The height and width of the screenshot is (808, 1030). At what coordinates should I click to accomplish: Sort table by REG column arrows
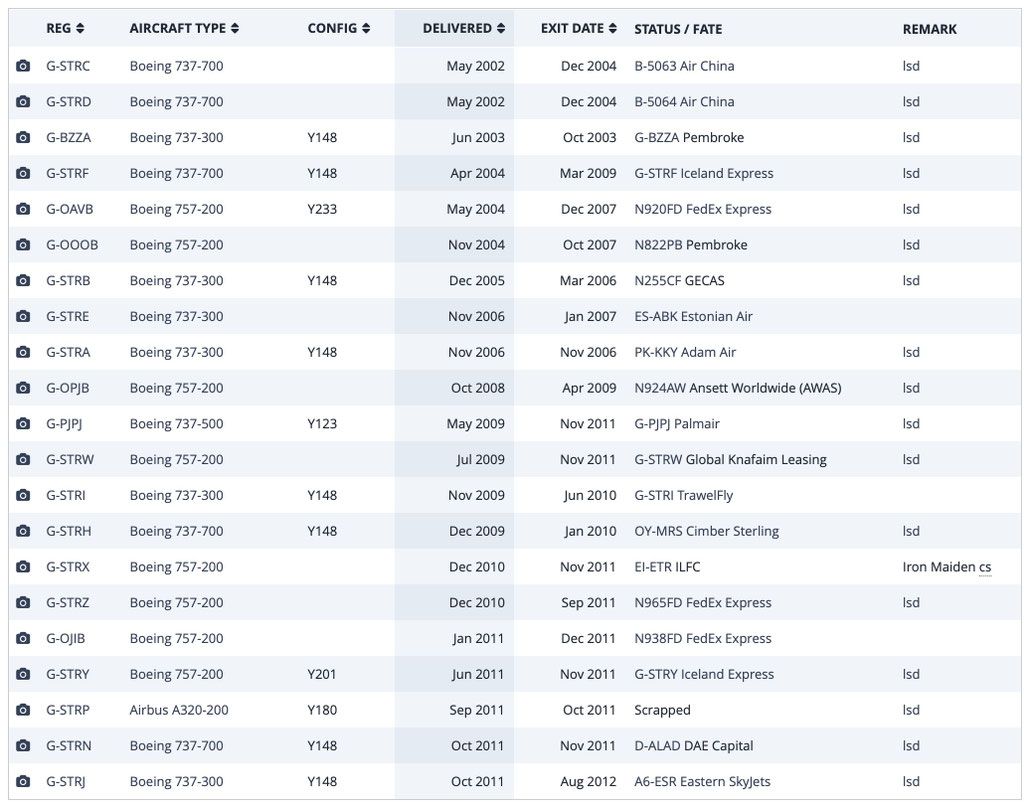(80, 28)
